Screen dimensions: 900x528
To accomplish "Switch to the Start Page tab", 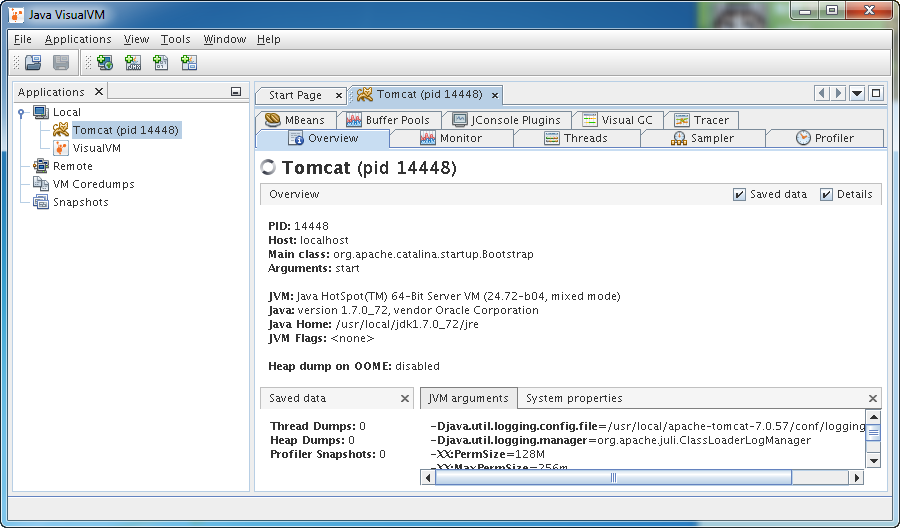I will (x=295, y=95).
